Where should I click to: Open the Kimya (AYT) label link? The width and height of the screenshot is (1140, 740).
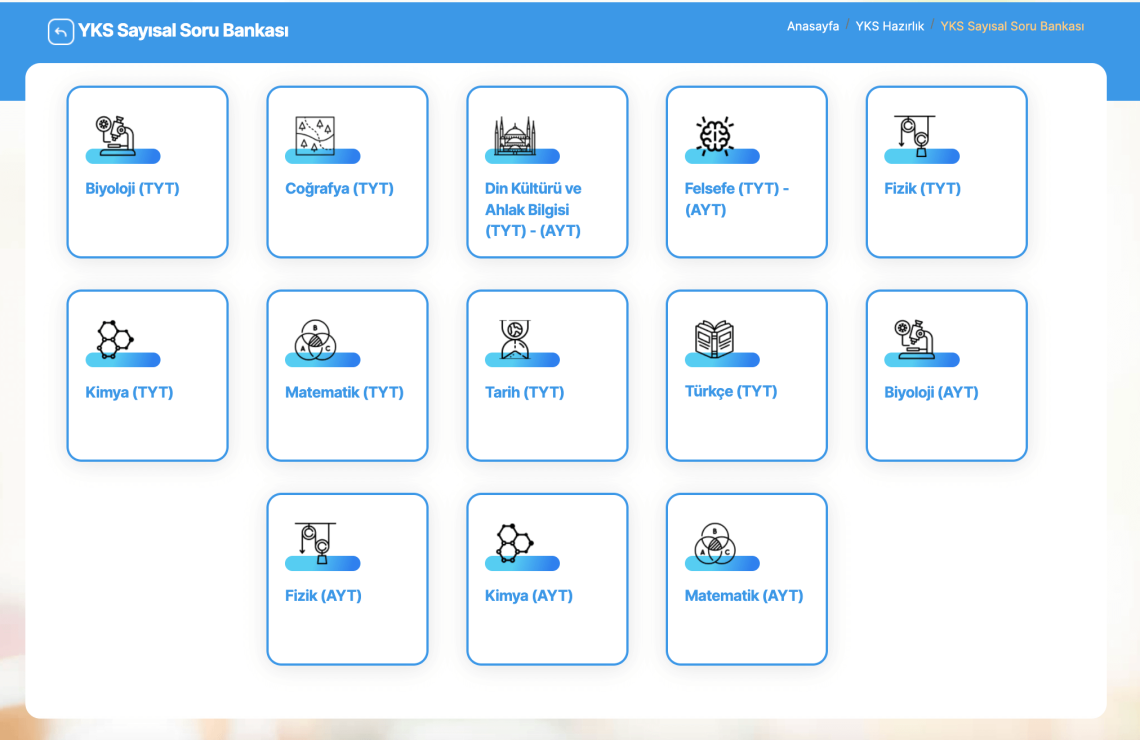click(x=528, y=596)
